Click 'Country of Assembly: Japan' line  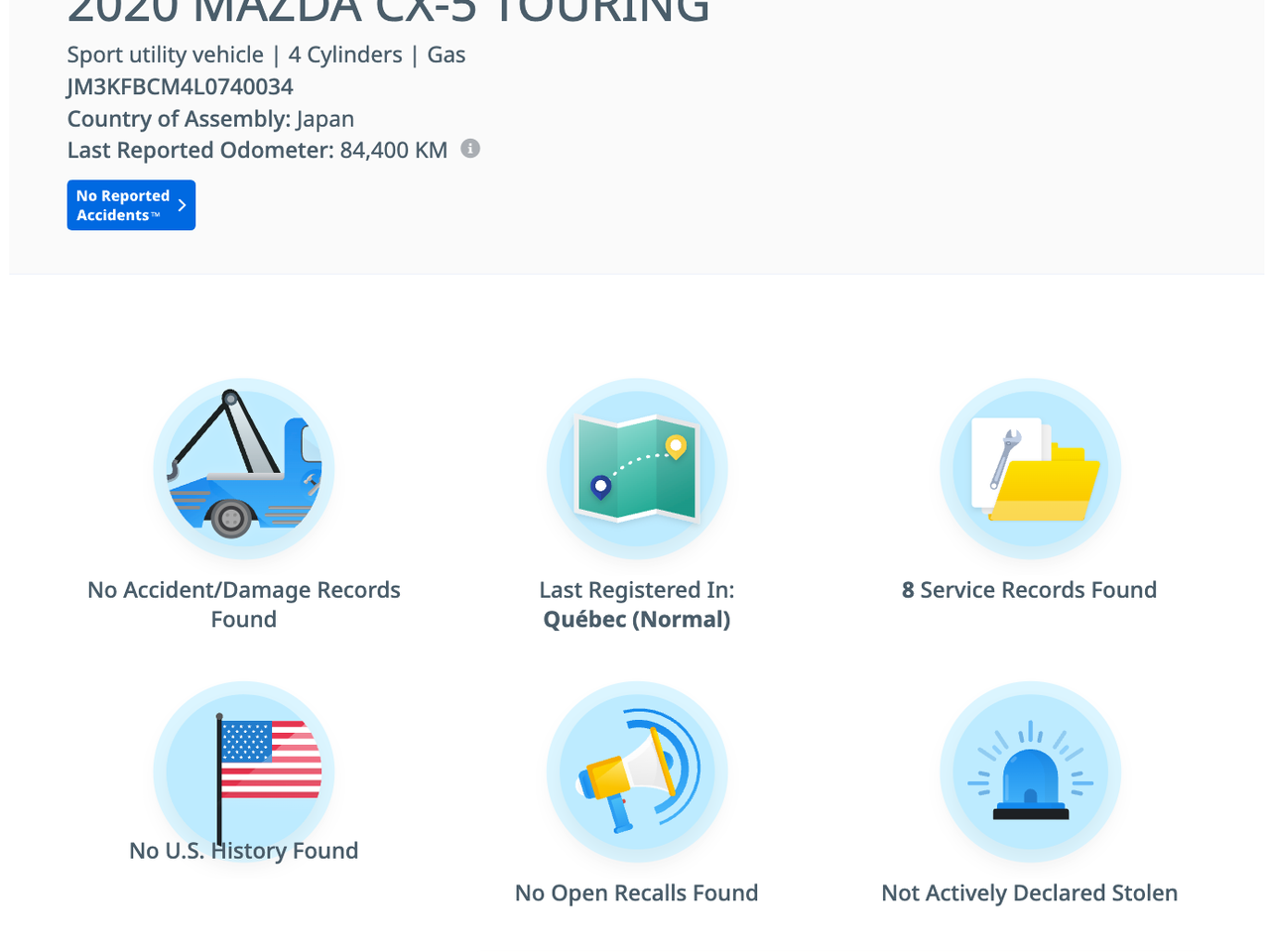click(x=210, y=119)
